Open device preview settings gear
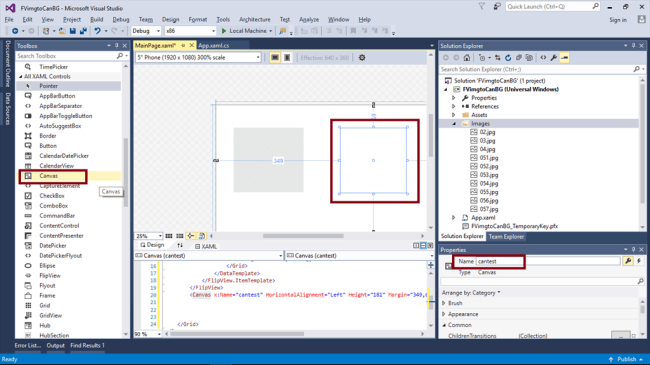The image size is (650, 365). tap(362, 58)
